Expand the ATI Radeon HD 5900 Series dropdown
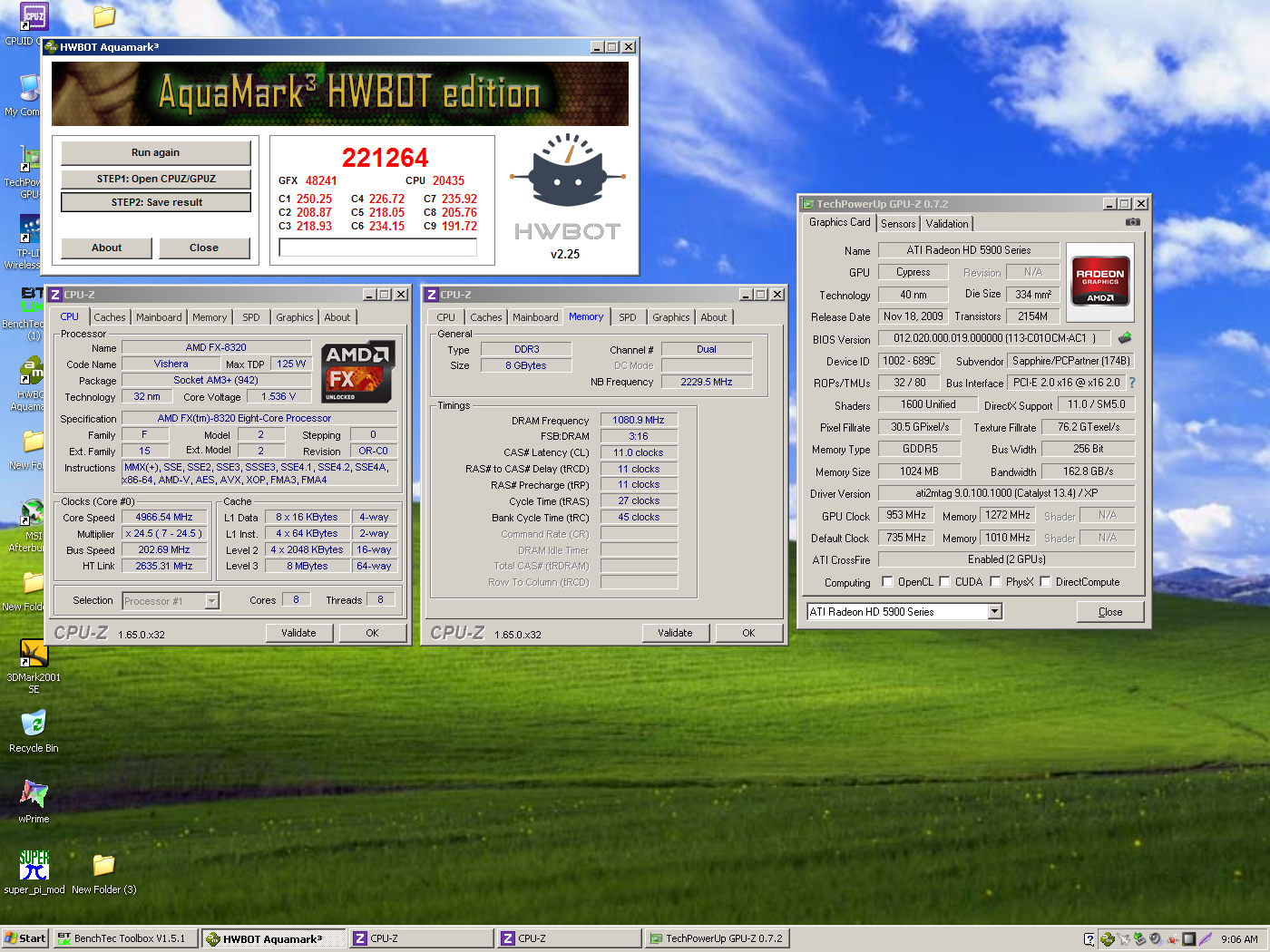 pos(995,612)
